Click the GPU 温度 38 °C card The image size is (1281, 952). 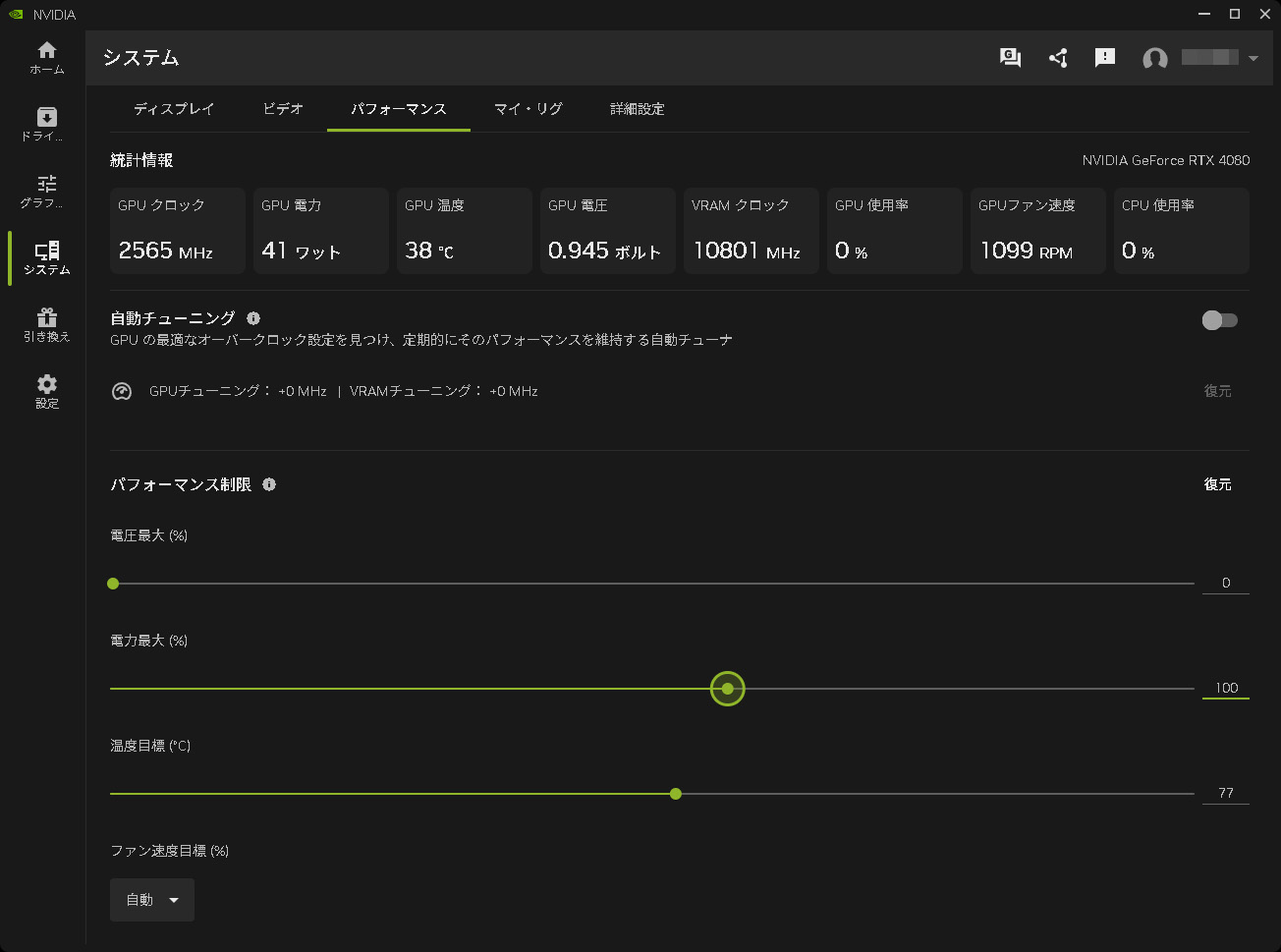(x=465, y=231)
